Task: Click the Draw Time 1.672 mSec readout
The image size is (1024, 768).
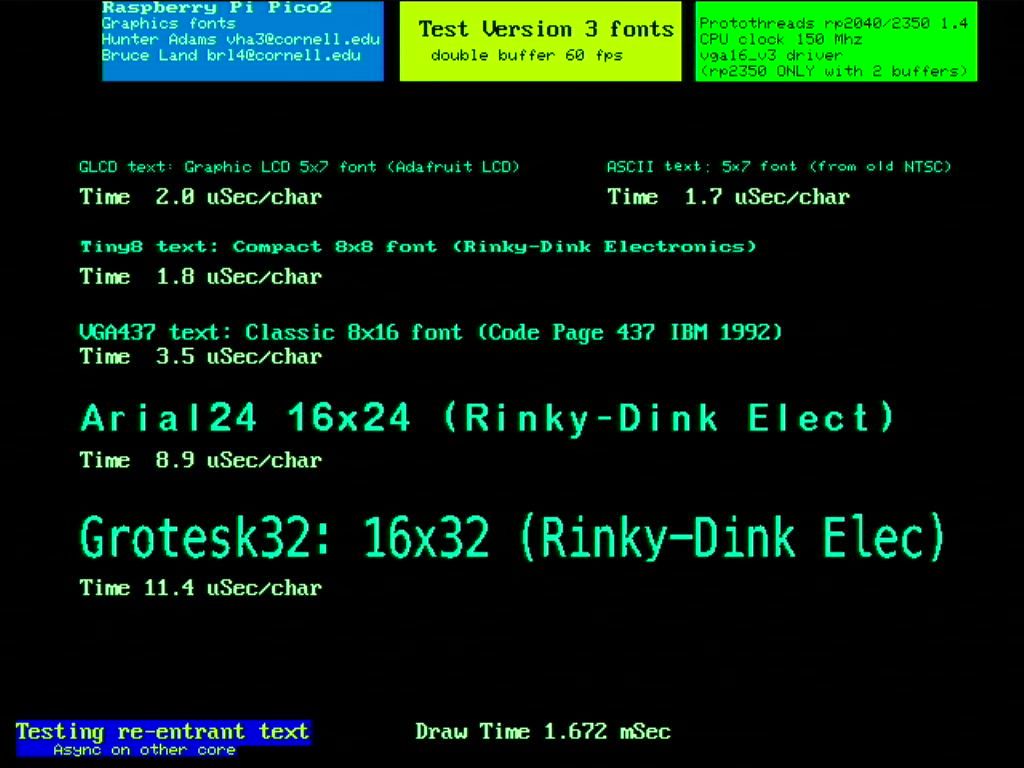Action: pyautogui.click(x=543, y=732)
